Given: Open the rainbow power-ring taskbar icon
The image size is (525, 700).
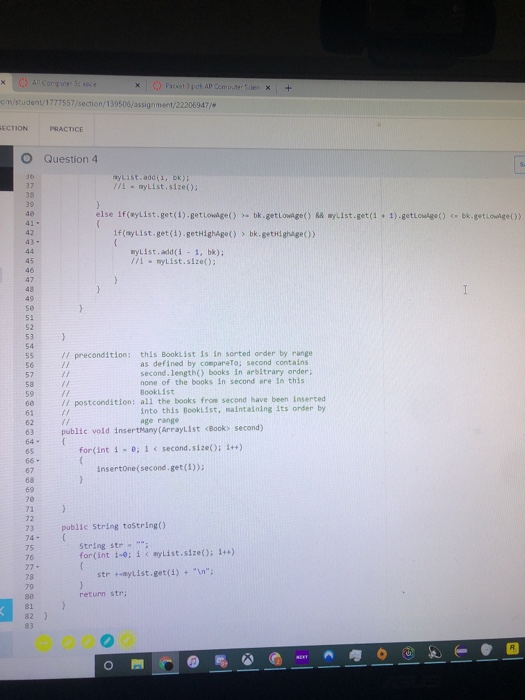Looking at the screenshot, I should click(x=408, y=653).
